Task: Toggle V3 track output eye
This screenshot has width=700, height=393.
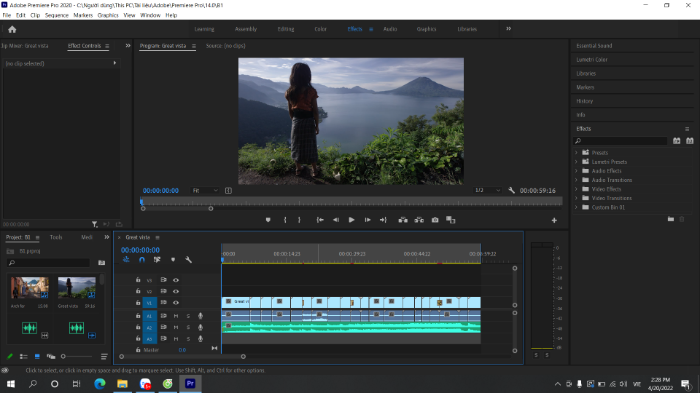Action: pos(176,280)
